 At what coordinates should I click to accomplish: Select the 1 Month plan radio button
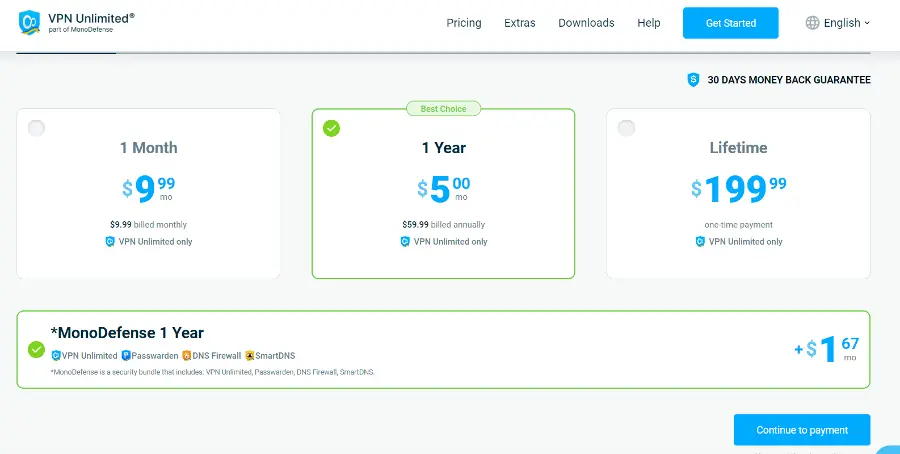[37, 128]
